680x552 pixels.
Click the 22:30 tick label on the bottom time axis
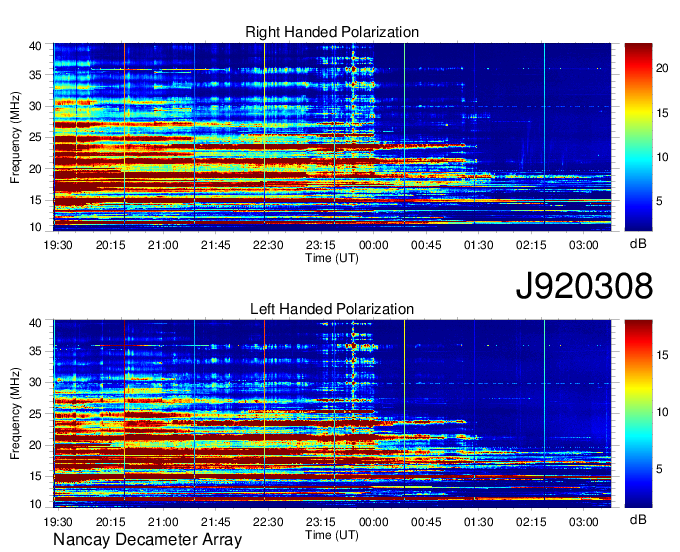point(268,522)
